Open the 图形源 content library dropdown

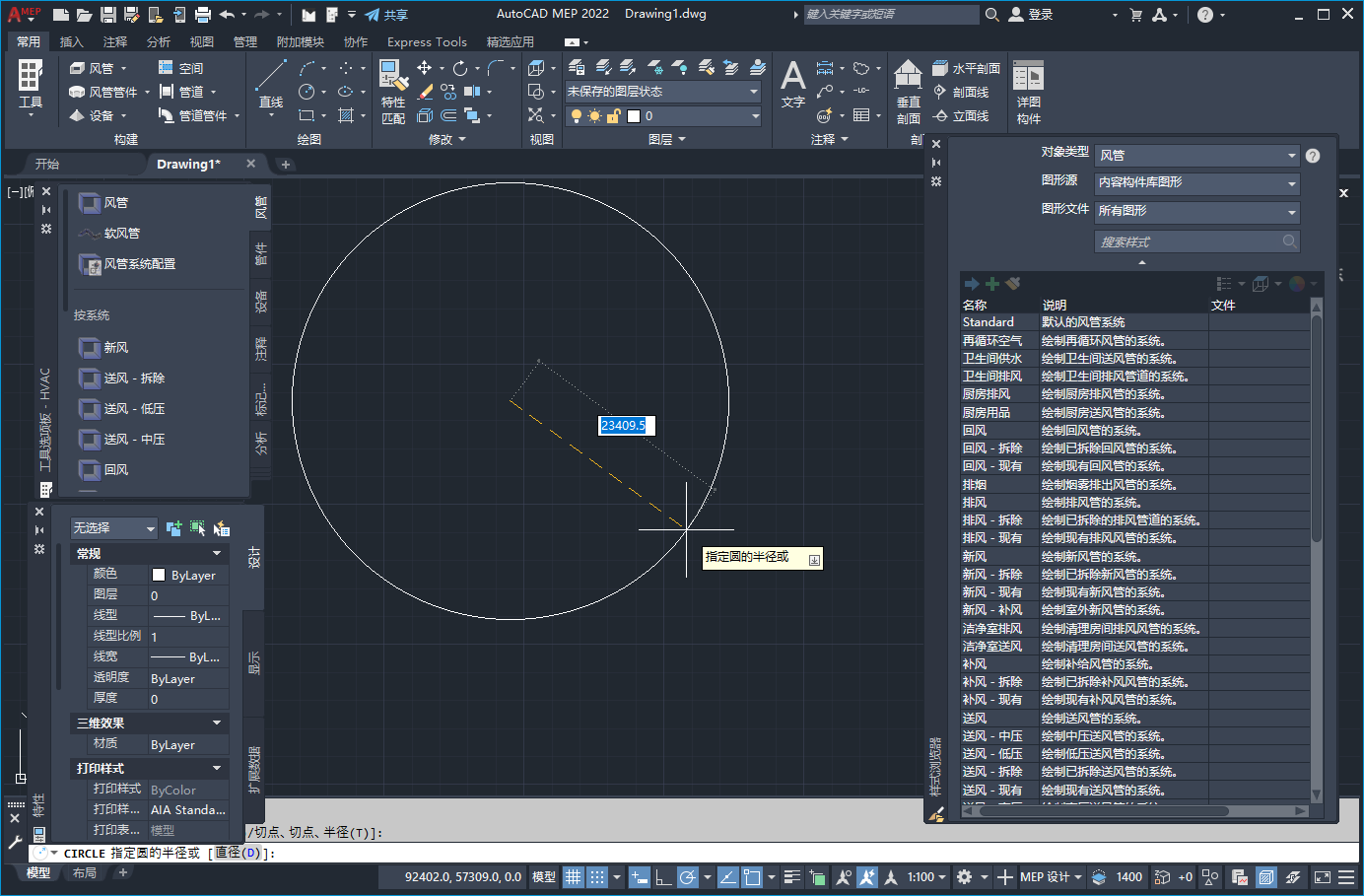[1196, 183]
